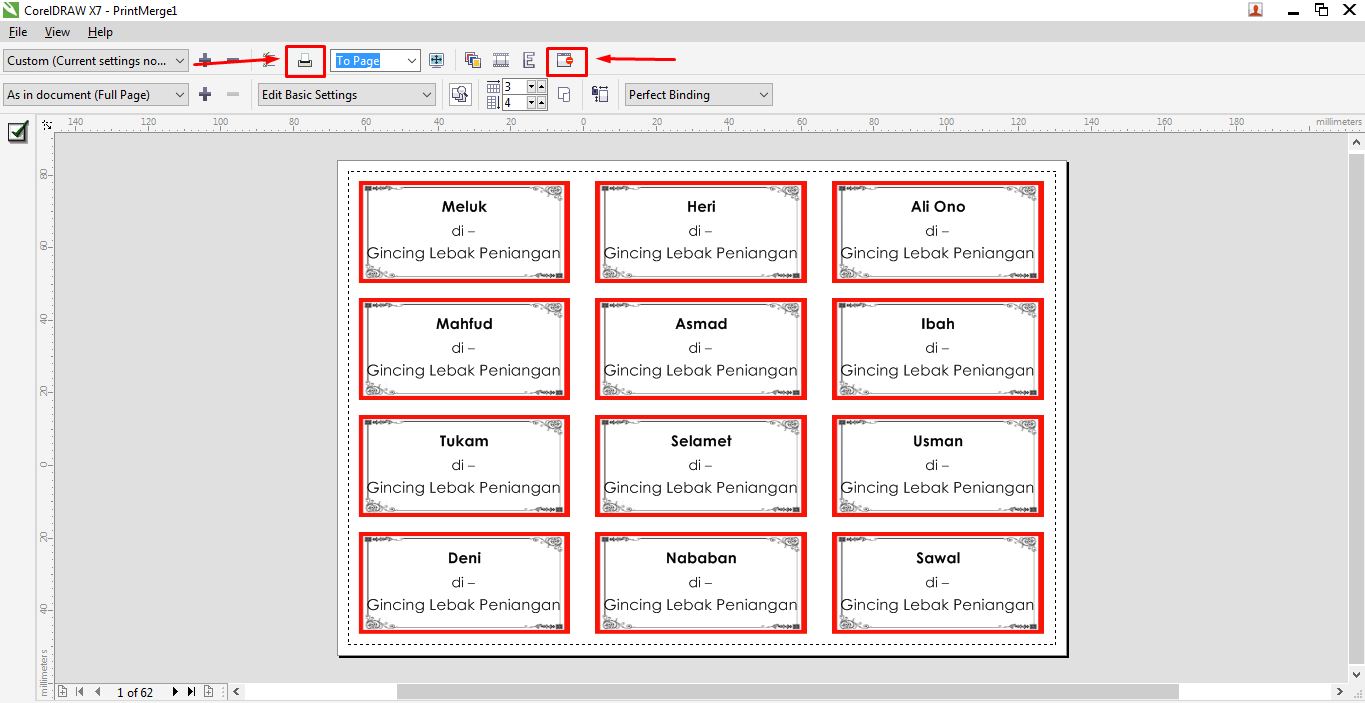Toggle Enable Color Separations
Screen dimensions: 1365x703
point(473,60)
